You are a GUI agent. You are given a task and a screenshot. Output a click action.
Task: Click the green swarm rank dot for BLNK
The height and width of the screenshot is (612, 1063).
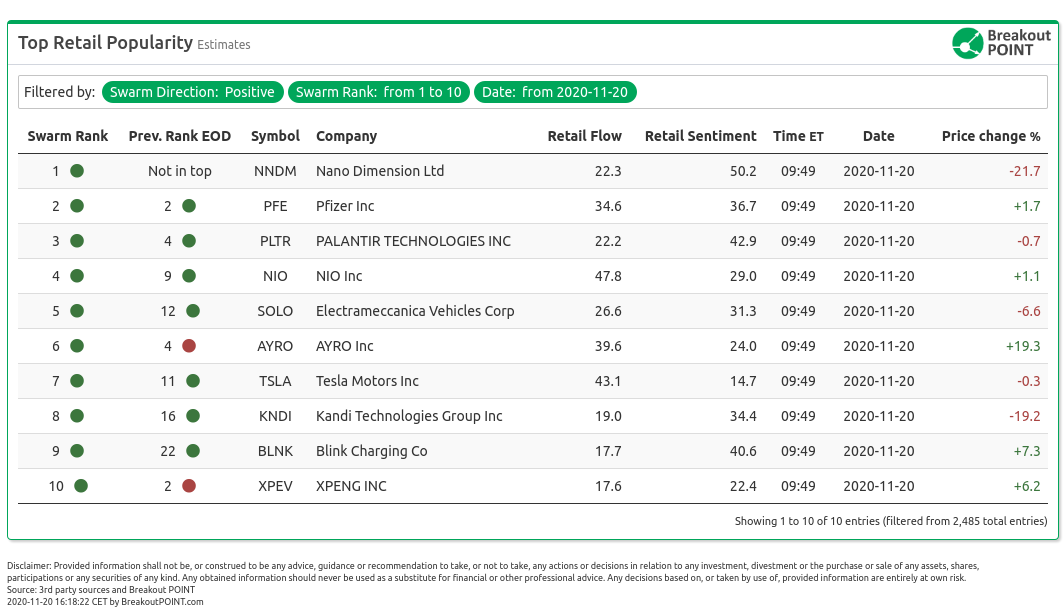click(77, 451)
